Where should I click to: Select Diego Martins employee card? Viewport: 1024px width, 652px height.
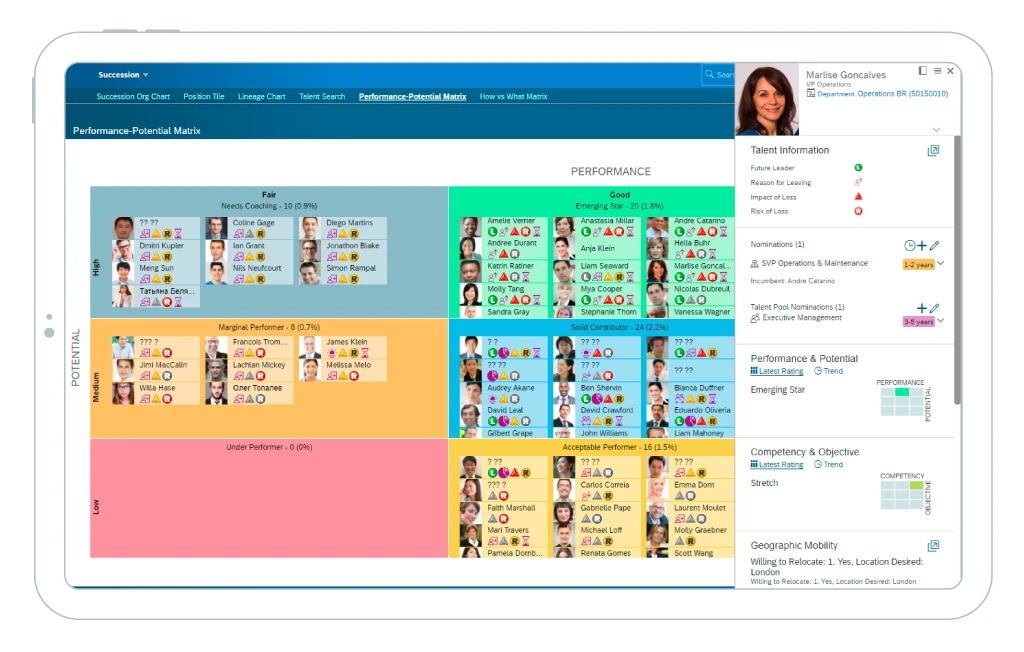pyautogui.click(x=343, y=228)
